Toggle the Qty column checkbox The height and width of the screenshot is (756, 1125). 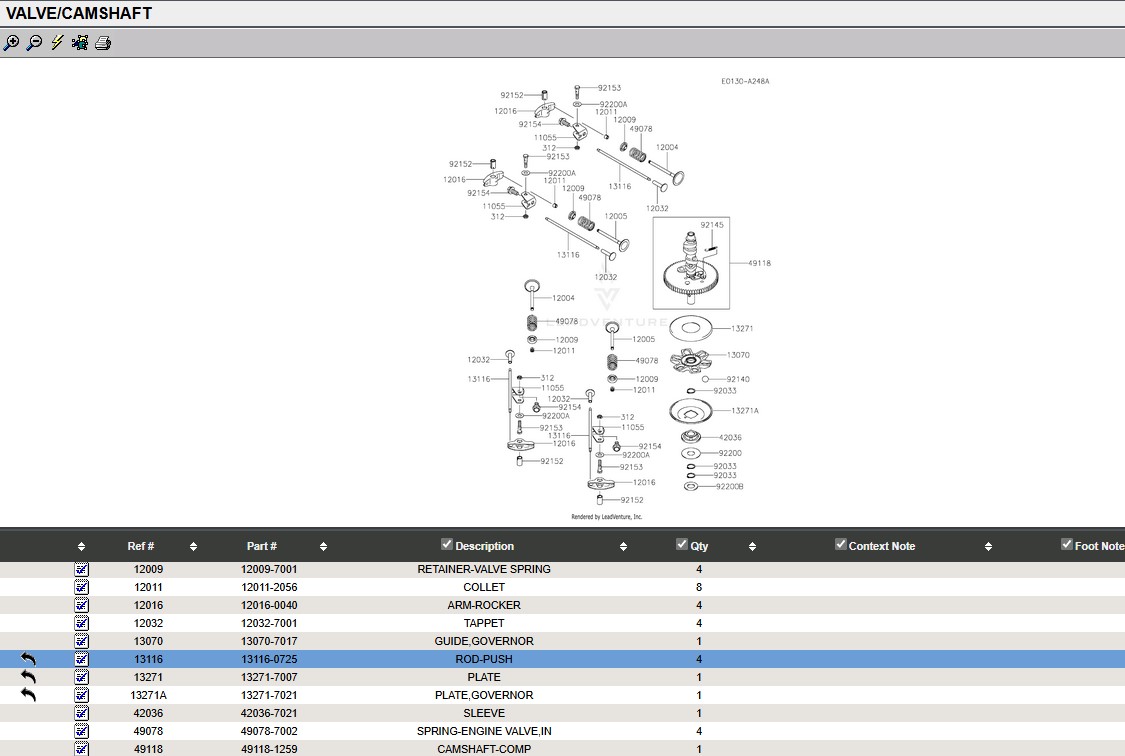(682, 545)
